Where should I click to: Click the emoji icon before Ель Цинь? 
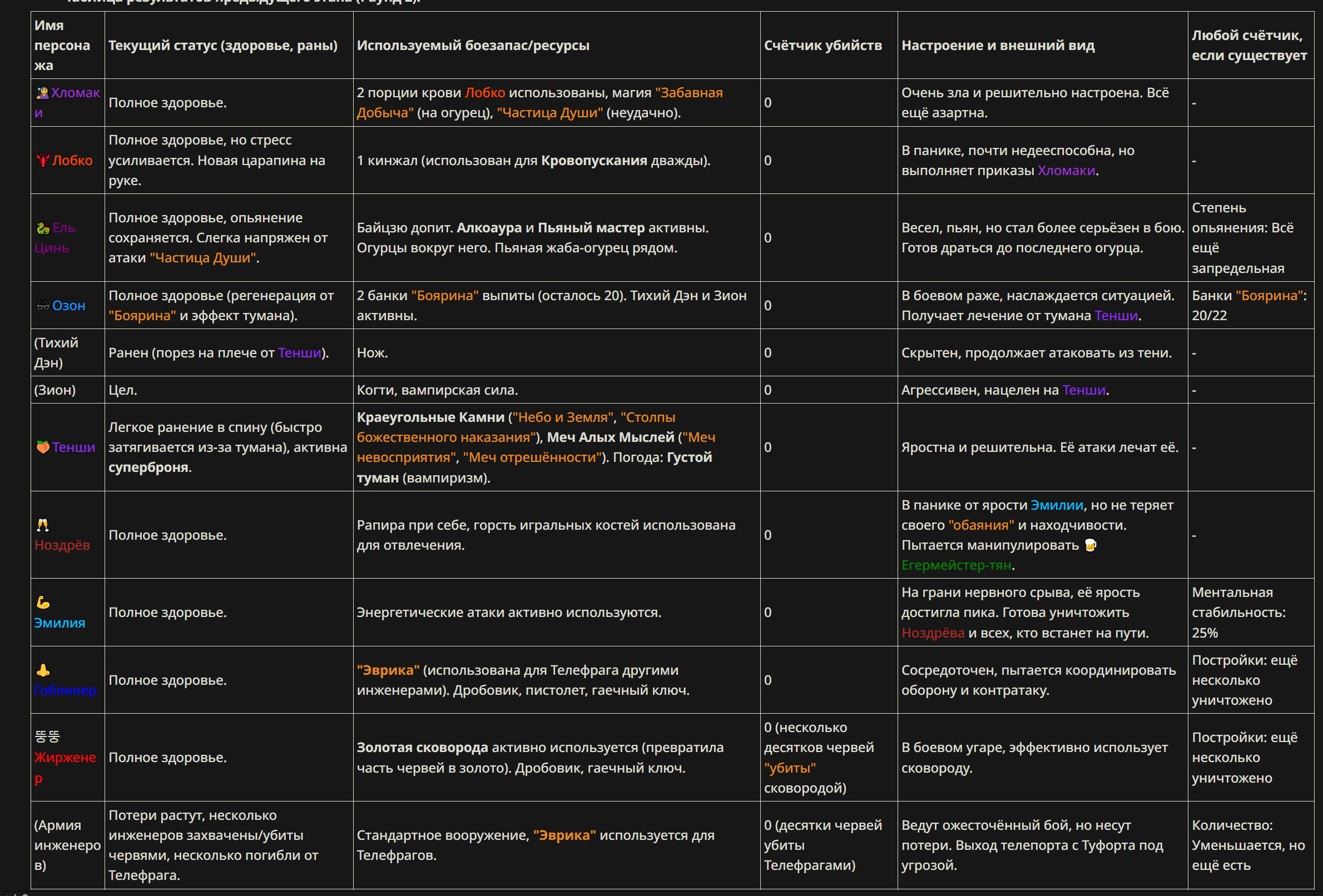click(x=43, y=228)
